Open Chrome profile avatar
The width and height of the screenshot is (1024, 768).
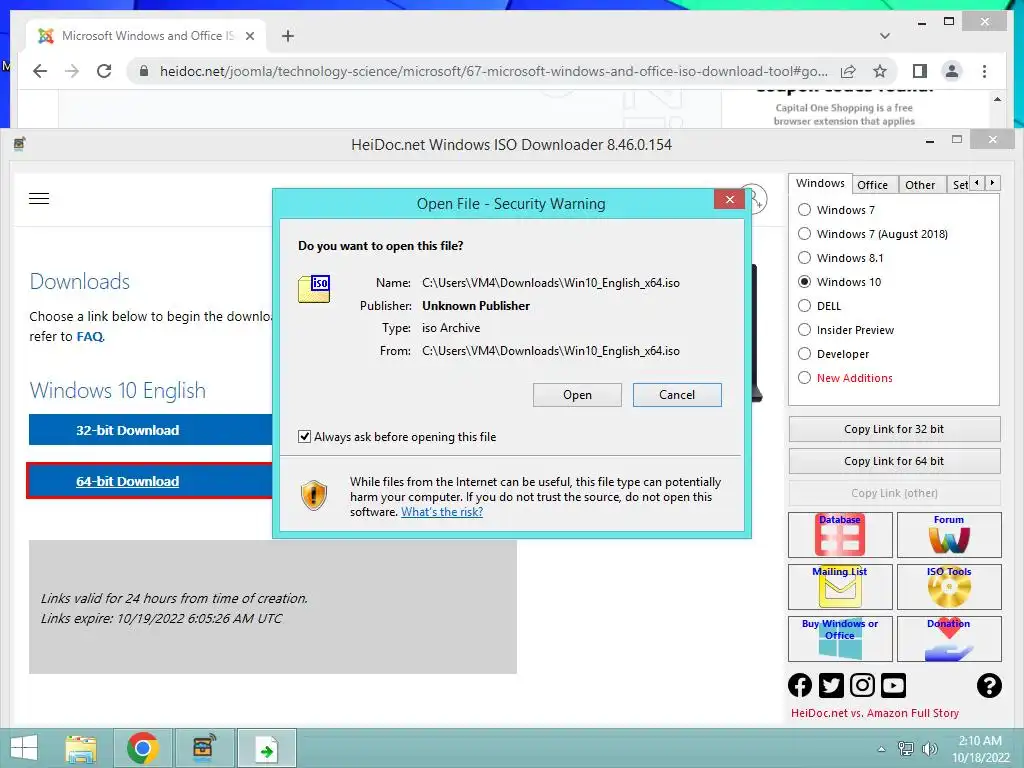tap(952, 71)
